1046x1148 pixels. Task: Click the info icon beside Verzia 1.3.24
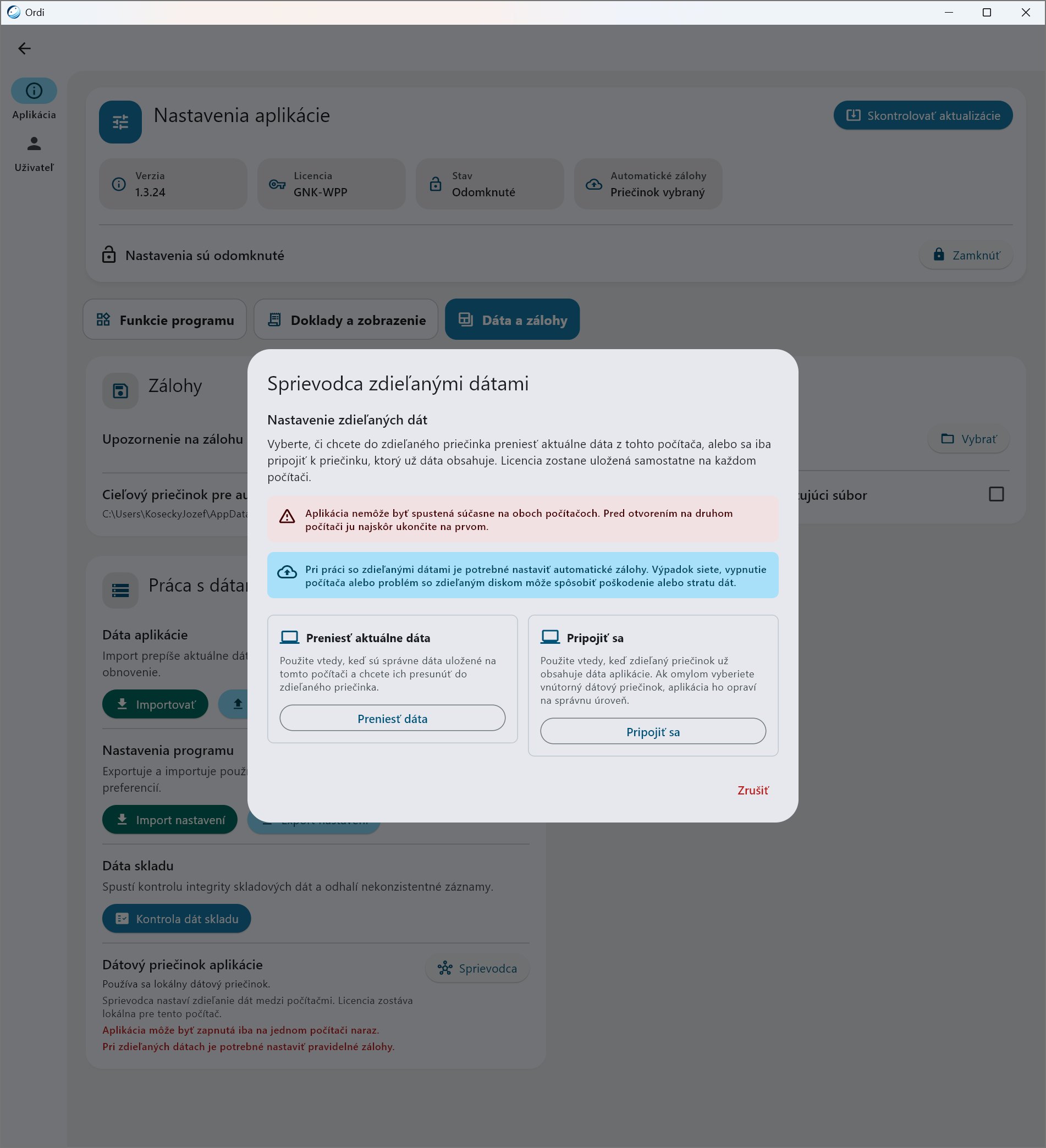[x=119, y=184]
